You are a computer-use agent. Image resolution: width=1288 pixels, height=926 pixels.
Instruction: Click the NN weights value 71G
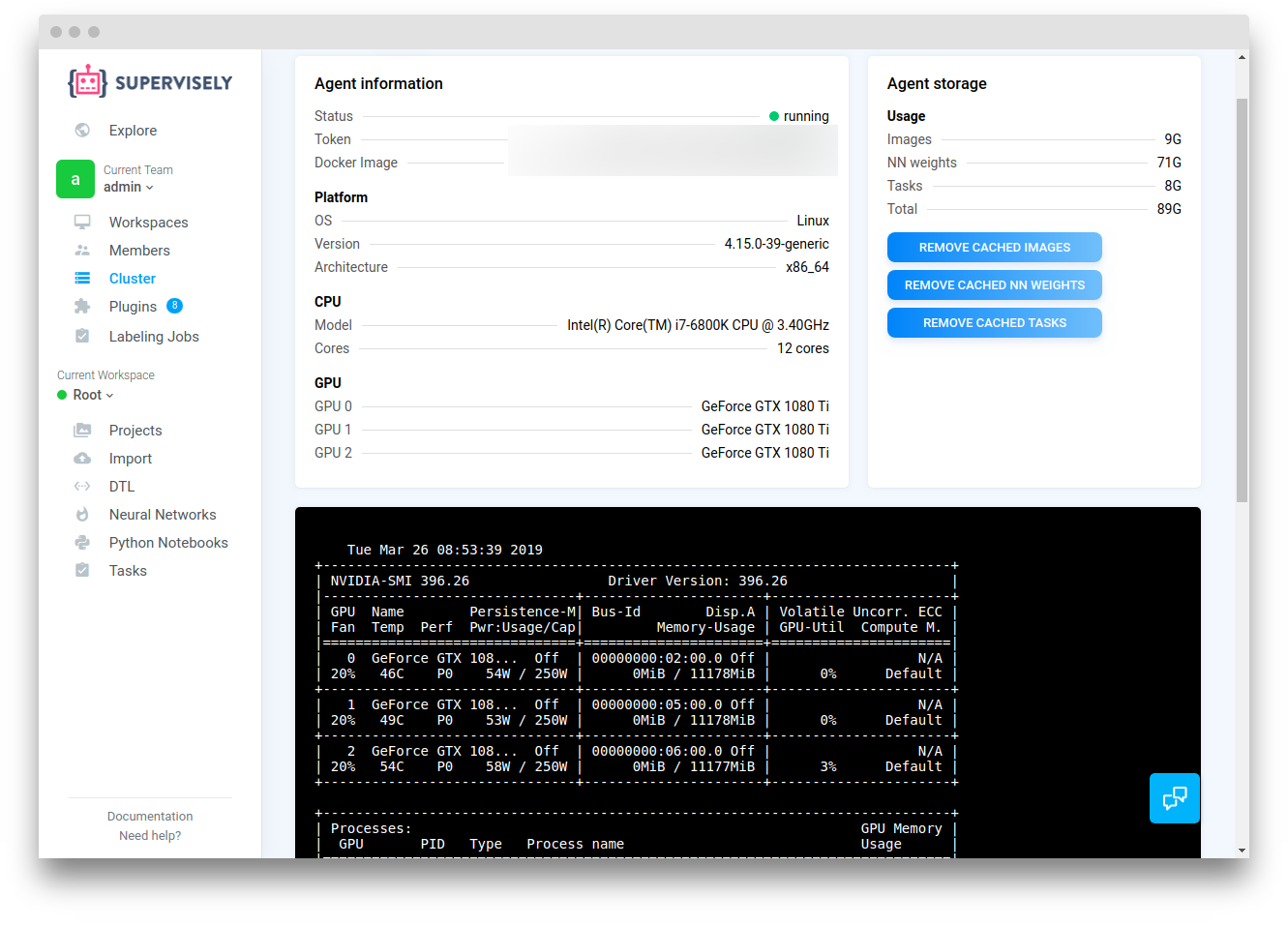1169,163
